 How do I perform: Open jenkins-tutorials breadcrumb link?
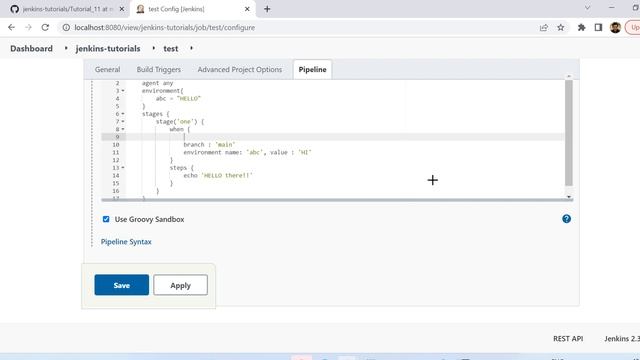coord(108,48)
